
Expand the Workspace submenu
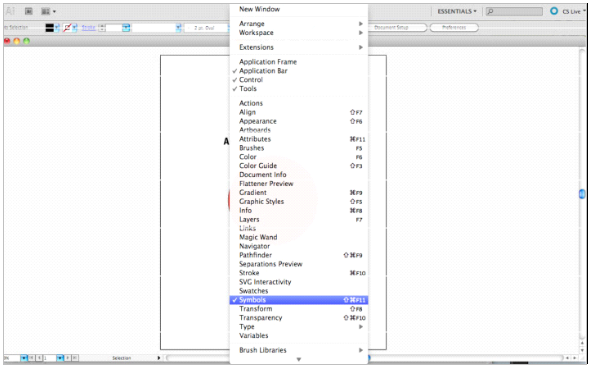(299, 33)
